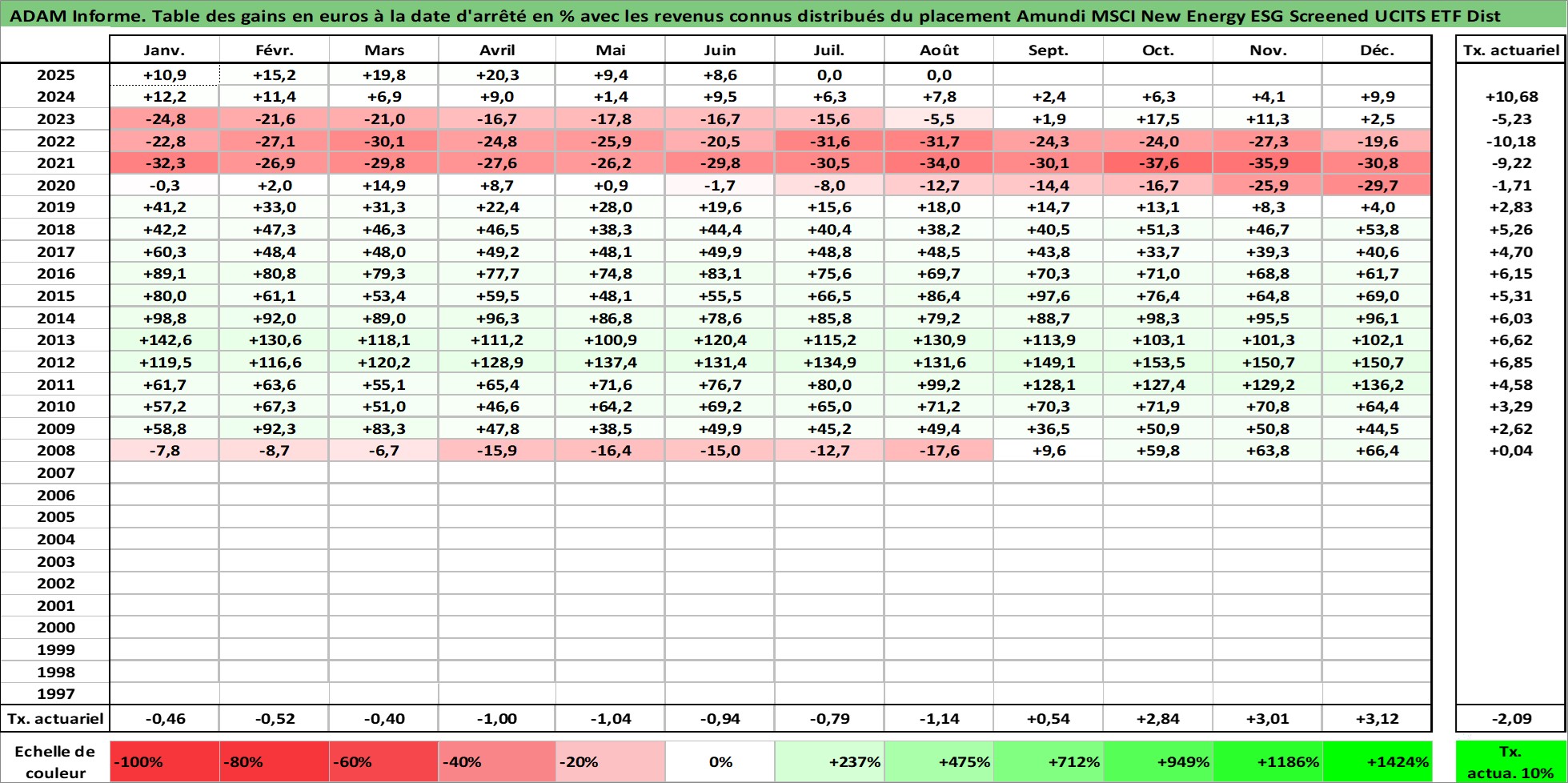Click the Tx. actuariel column header

click(1511, 50)
